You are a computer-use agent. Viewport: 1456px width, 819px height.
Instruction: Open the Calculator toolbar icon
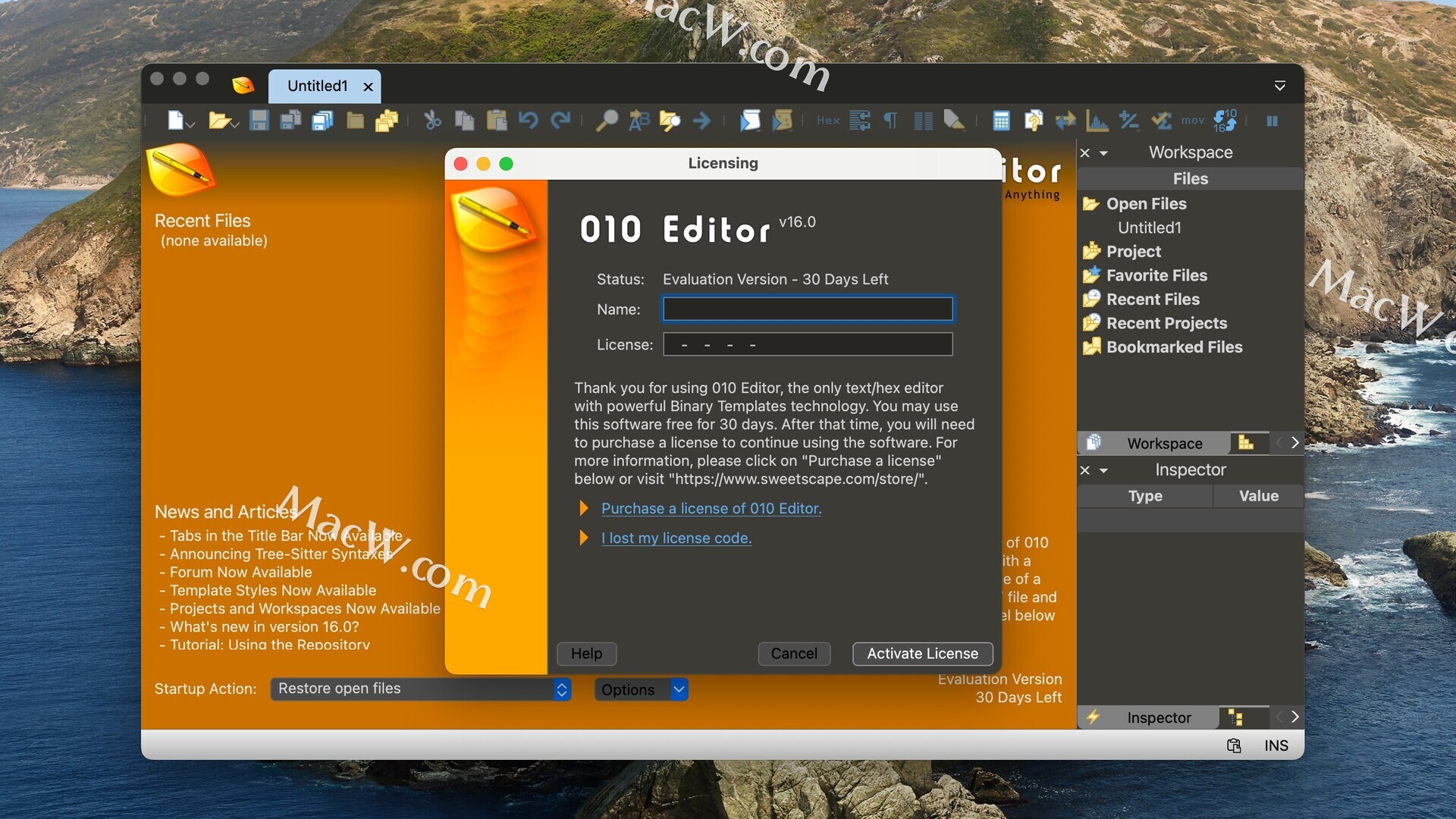point(1001,121)
